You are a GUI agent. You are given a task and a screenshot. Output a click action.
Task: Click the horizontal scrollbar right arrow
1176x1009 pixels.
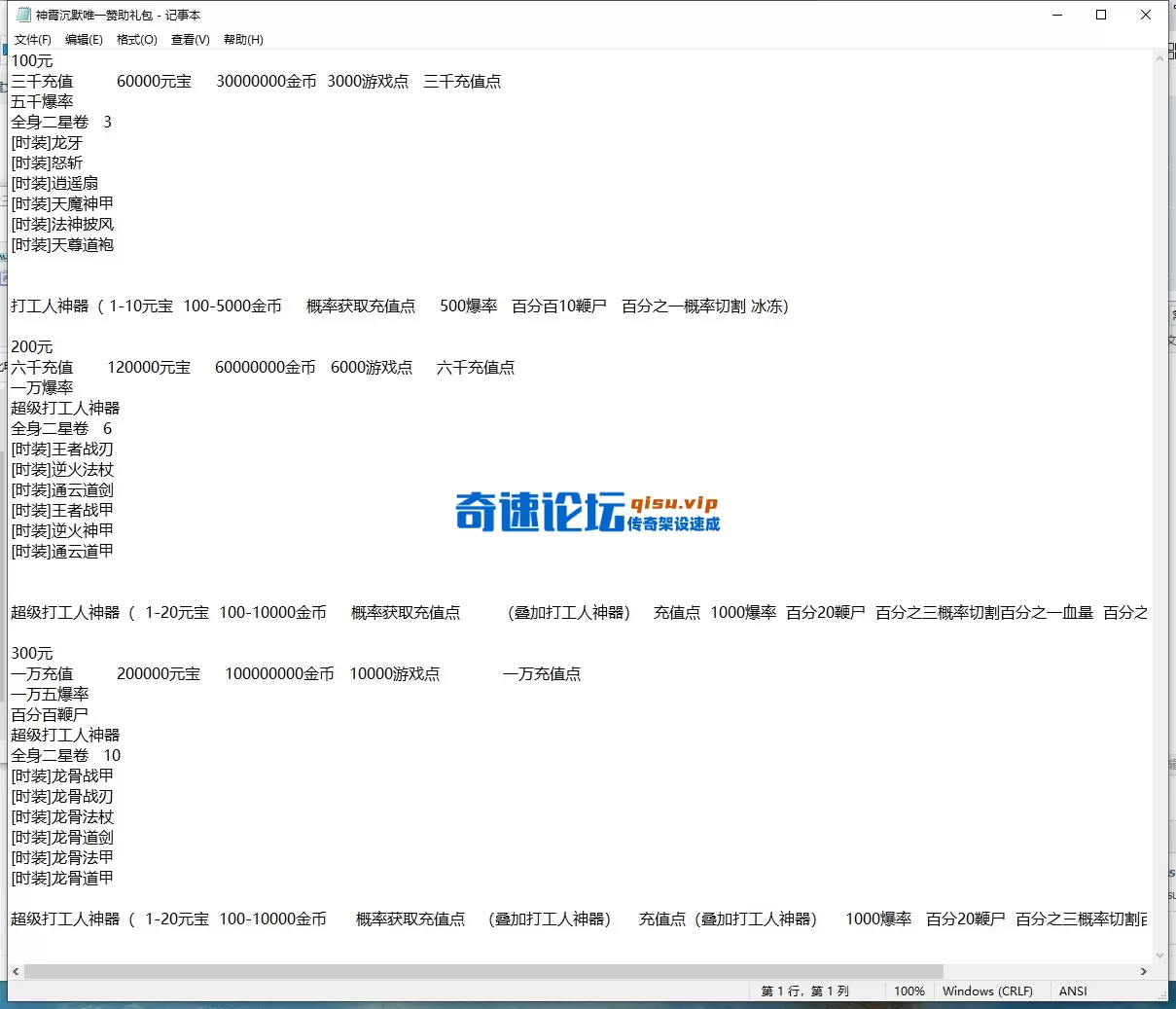pos(1143,971)
